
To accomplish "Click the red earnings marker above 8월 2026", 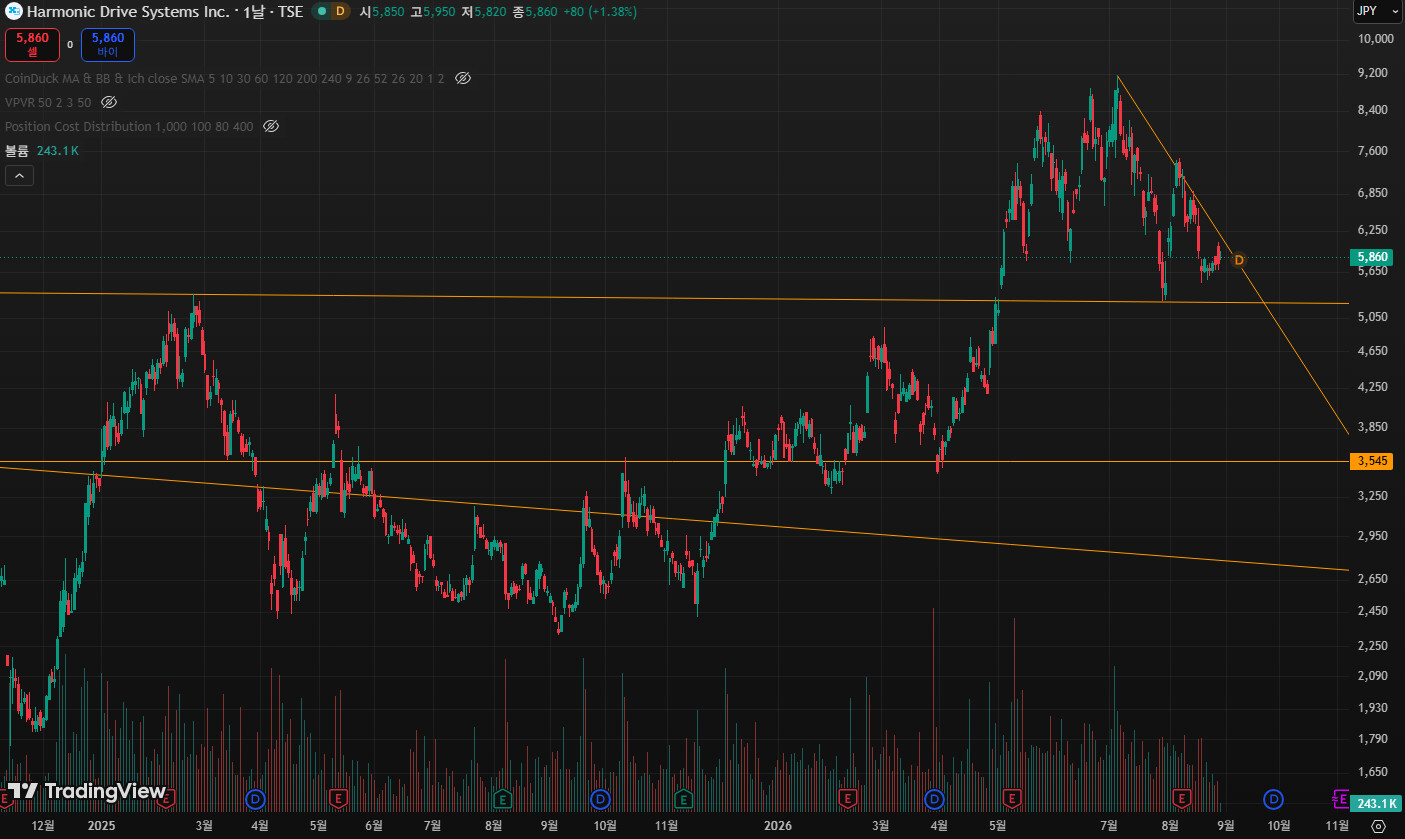I will [x=1182, y=798].
